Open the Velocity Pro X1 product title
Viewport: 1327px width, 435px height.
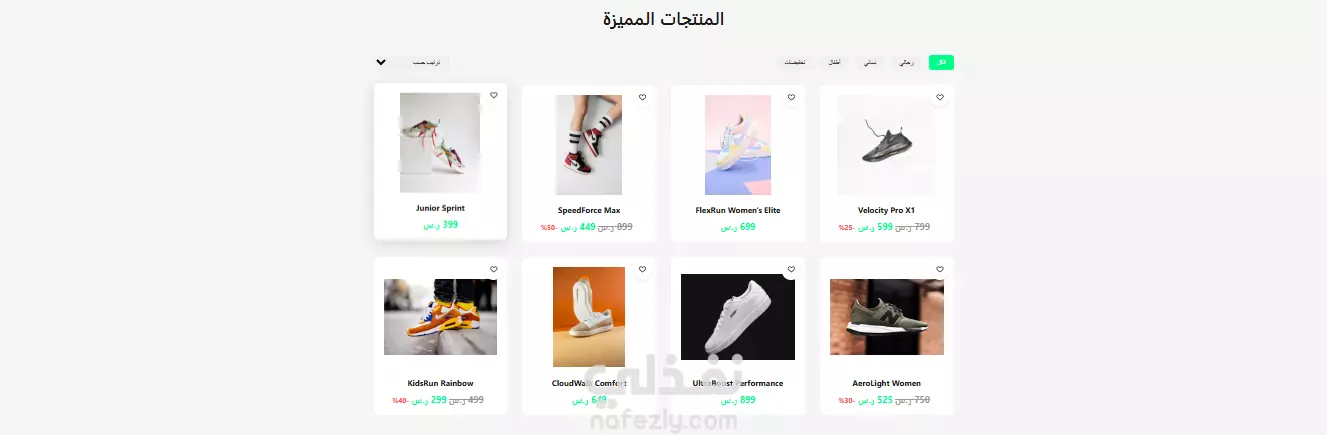(886, 211)
